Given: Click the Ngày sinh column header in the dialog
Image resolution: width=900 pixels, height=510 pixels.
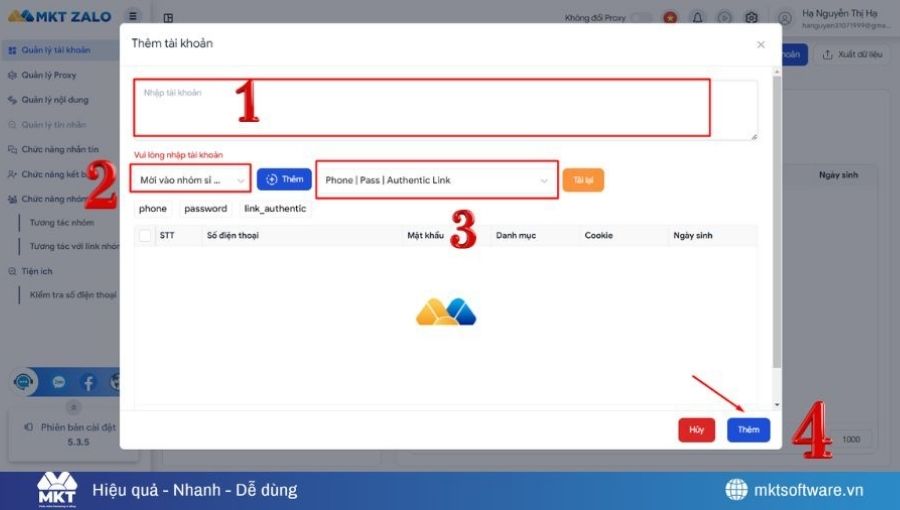Looking at the screenshot, I should [x=693, y=235].
